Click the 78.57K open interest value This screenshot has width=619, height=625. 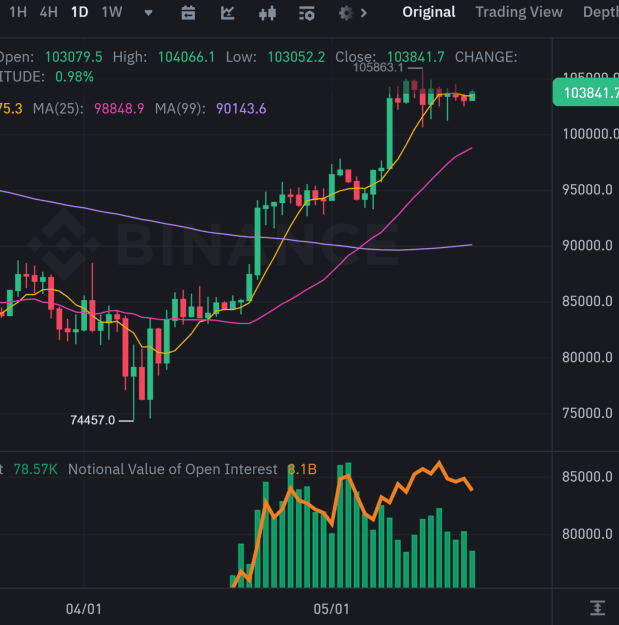[x=35, y=470]
